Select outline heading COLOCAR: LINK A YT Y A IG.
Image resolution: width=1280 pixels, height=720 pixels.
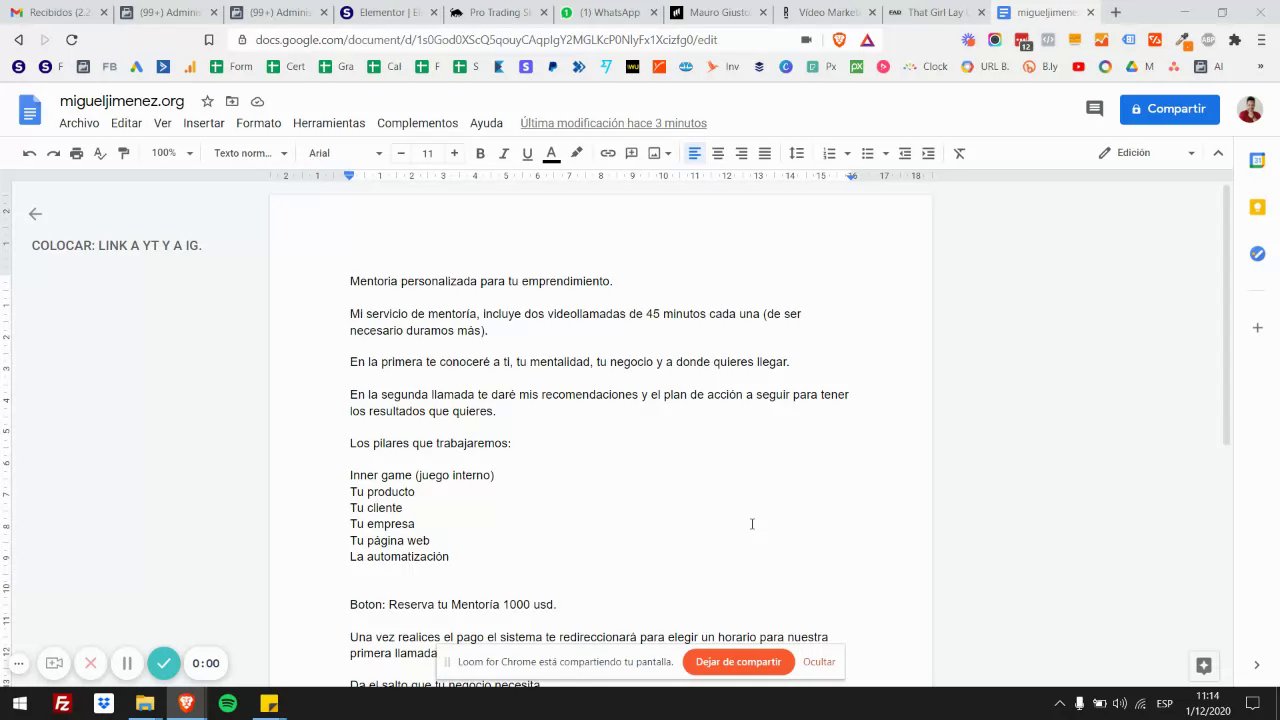pos(116,245)
